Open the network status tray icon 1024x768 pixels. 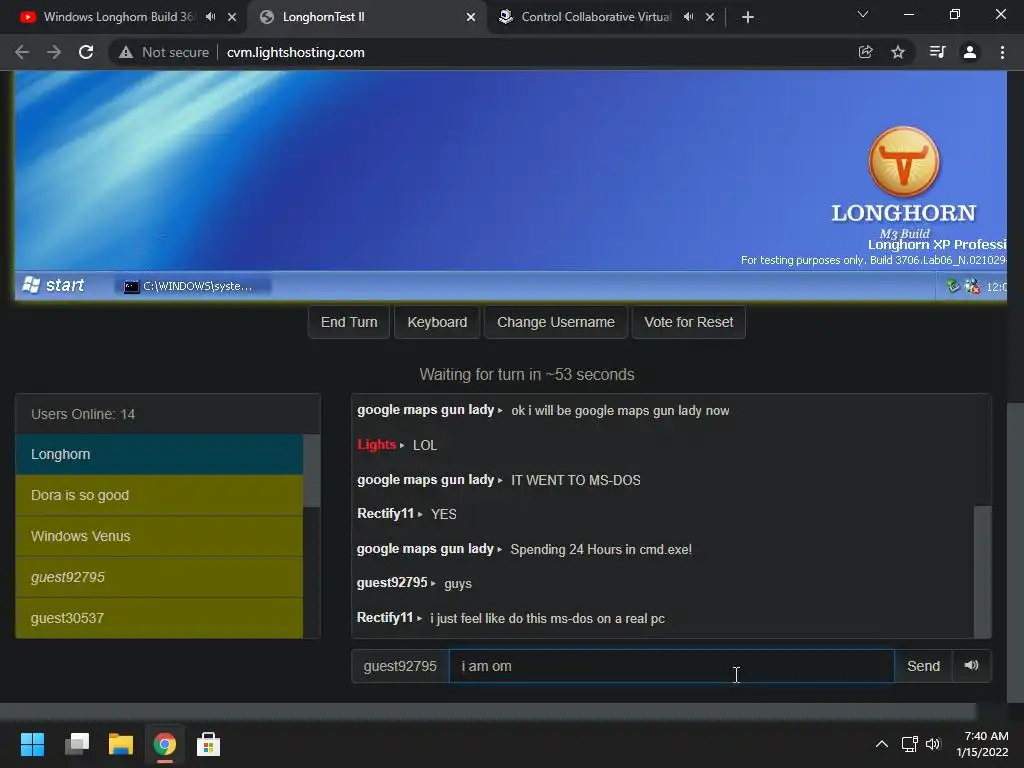point(910,744)
